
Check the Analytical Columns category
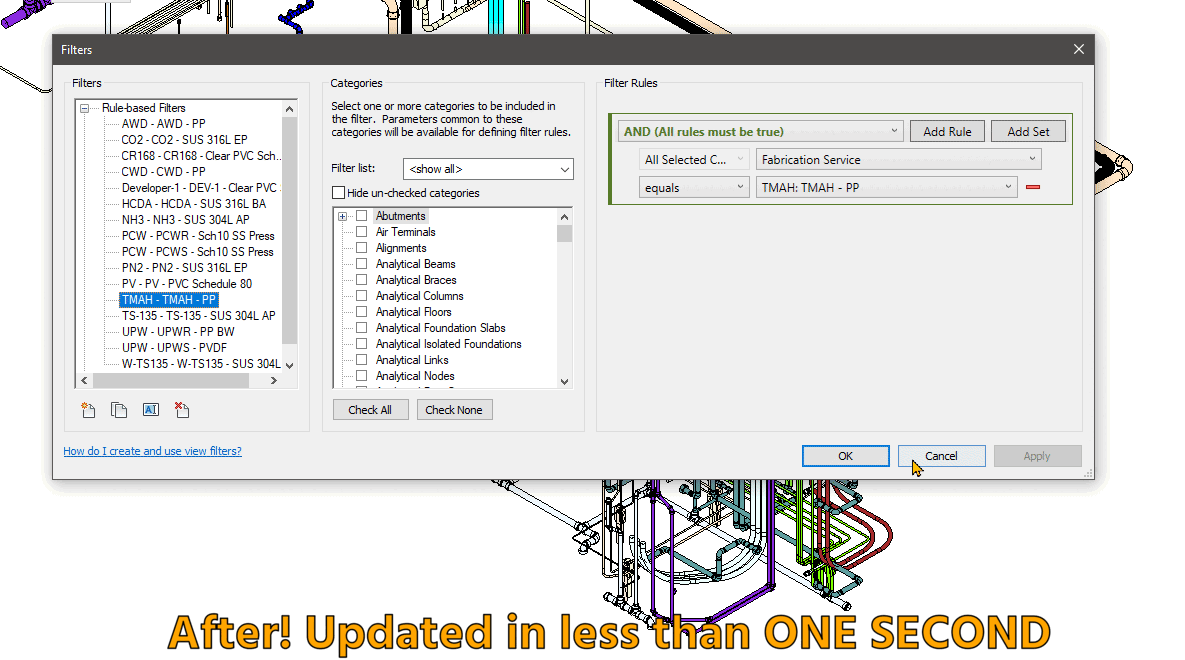pyautogui.click(x=362, y=296)
